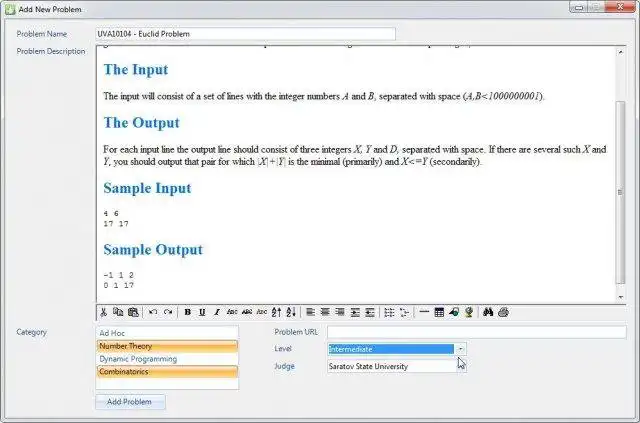
Task: Click the Category label
Action: [x=31, y=332]
